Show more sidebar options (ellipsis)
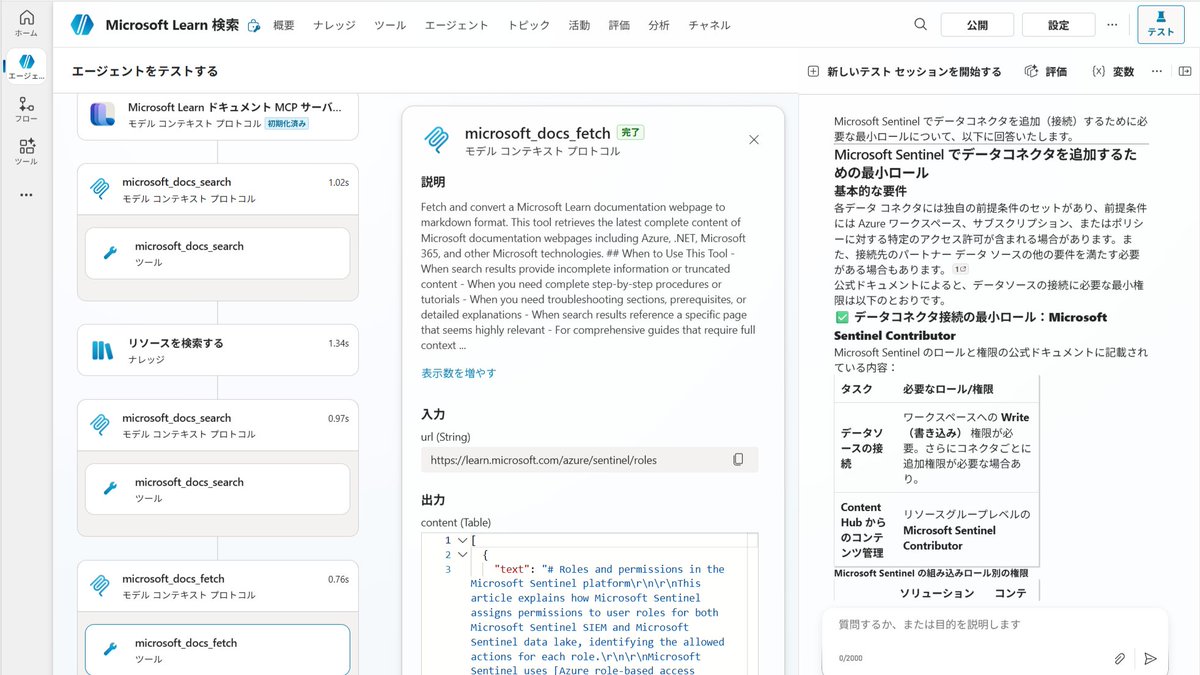Image resolution: width=1200 pixels, height=675 pixels. (x=26, y=195)
